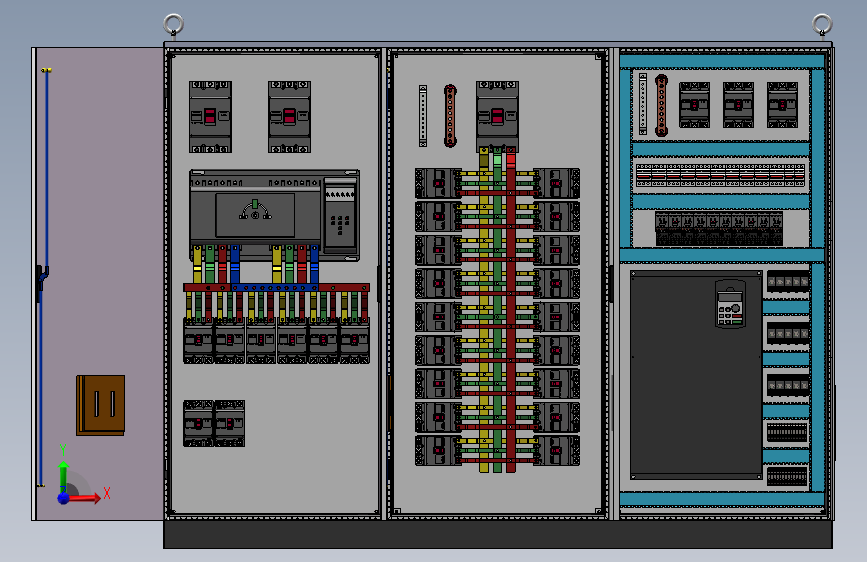The image size is (867, 562).
Task: Select the third breaker in the six-breaker row
Action: point(260,341)
